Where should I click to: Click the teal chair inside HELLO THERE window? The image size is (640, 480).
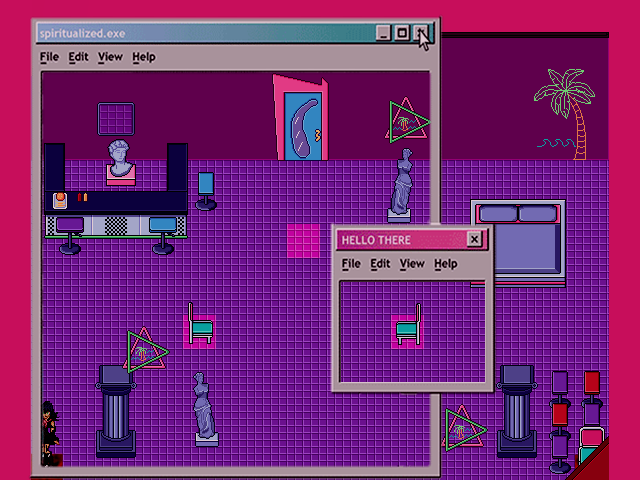click(x=409, y=325)
